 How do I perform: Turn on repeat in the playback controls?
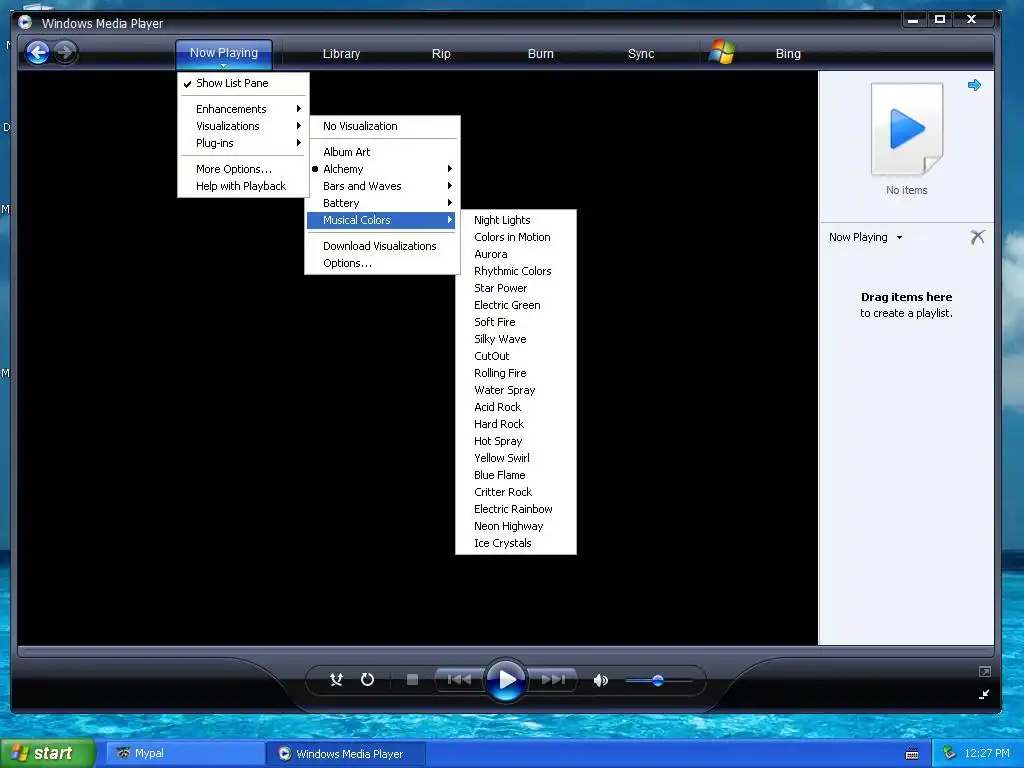point(368,680)
